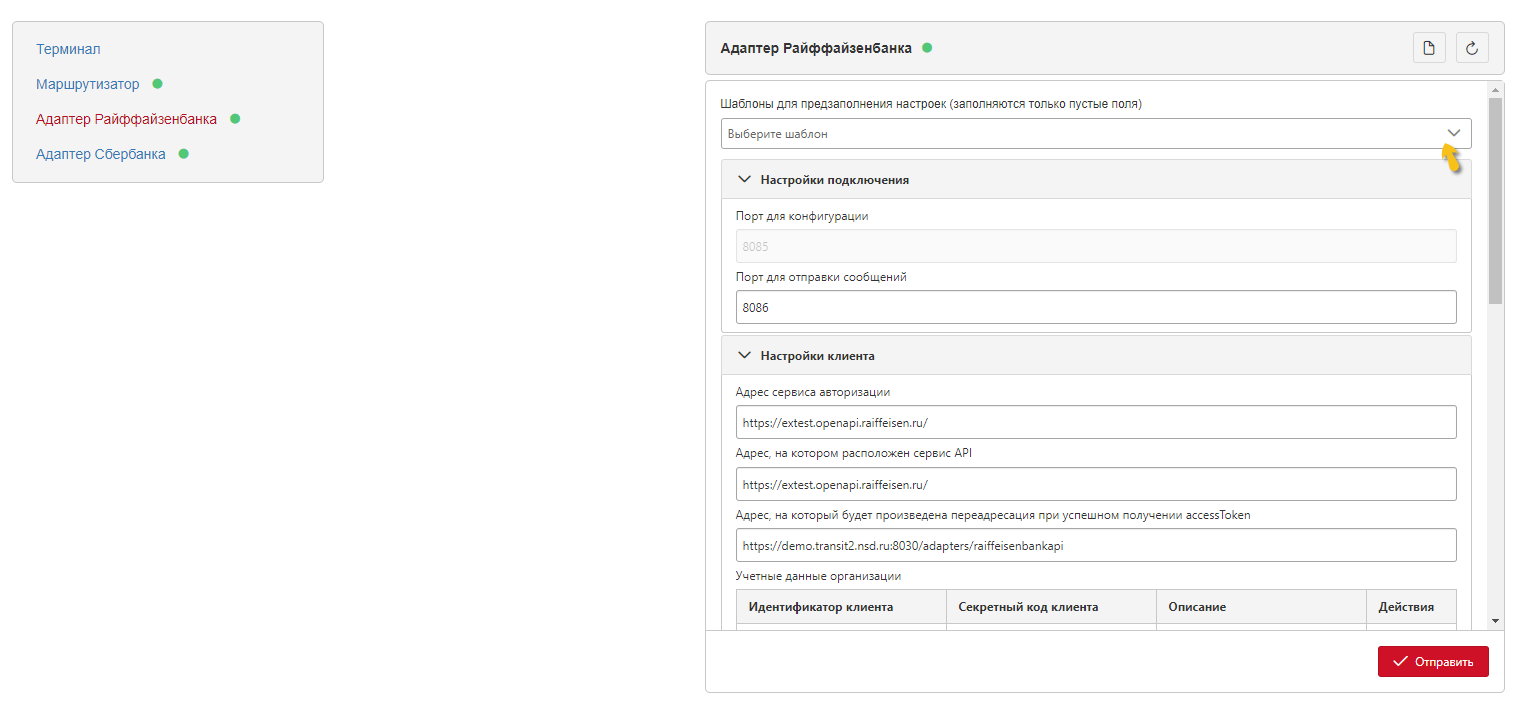Viewport: 1514px width, 708px height.
Task: Click the Адрес сервиса авторизации field
Action: point(1096,422)
